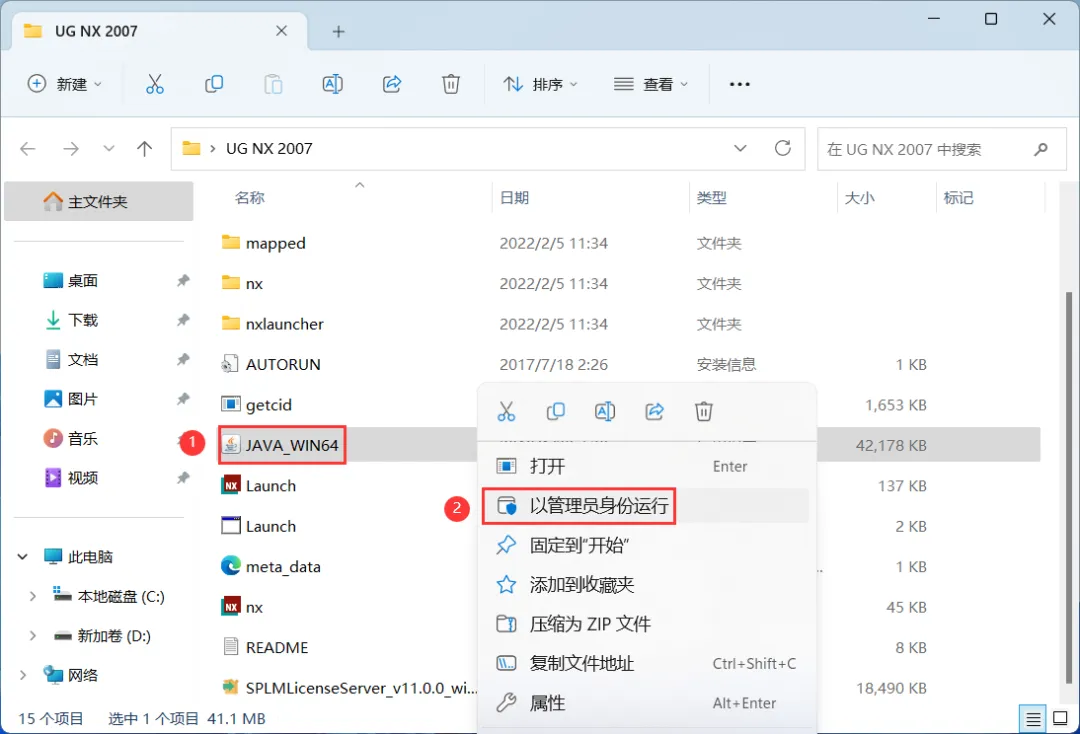Screen dimensions: 1080x734
Task: Click the Copy icon in the context menu
Action: pyautogui.click(x=555, y=412)
